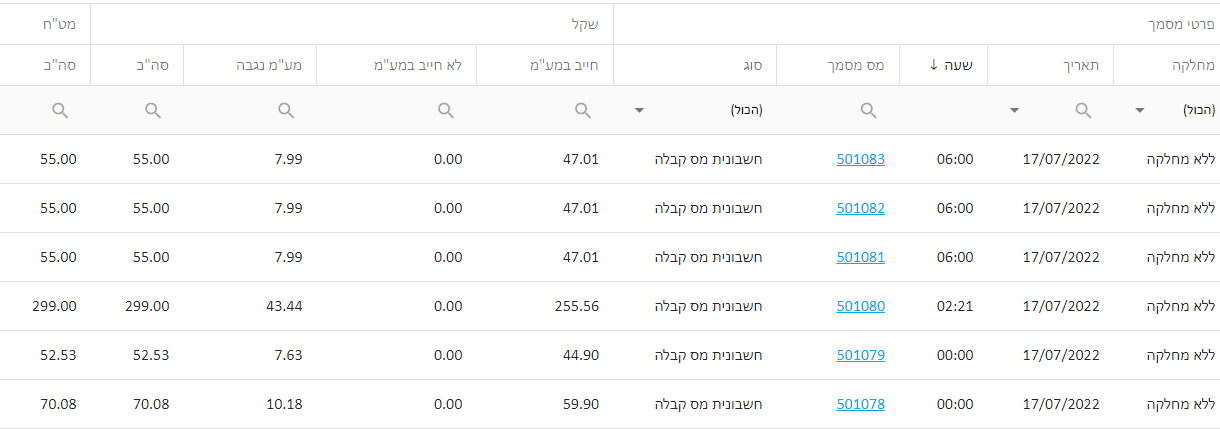The image size is (1220, 429).
Task: Click the search icon under מע"מ נגבה column
Action: coord(286,110)
